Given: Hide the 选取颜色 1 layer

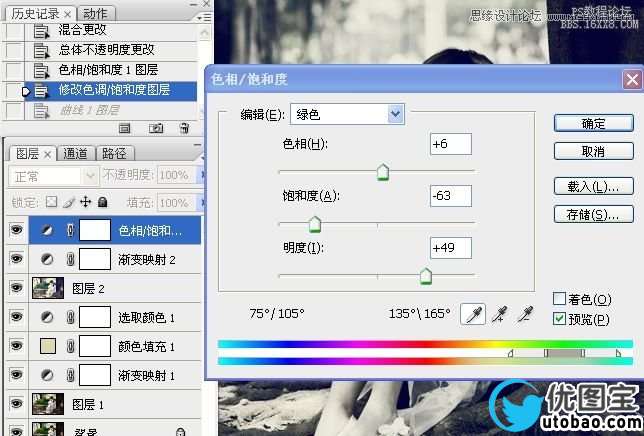Looking at the screenshot, I should coord(16,317).
